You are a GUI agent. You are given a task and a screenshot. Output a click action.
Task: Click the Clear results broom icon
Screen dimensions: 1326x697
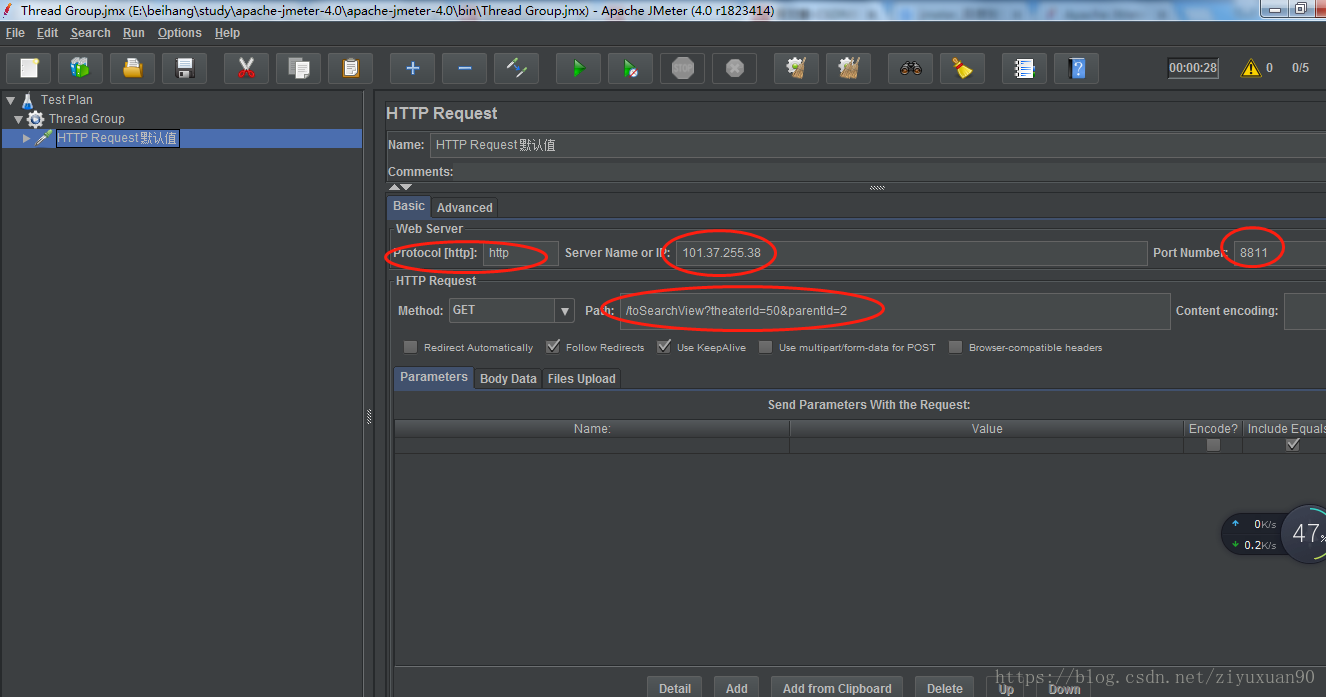click(x=796, y=68)
